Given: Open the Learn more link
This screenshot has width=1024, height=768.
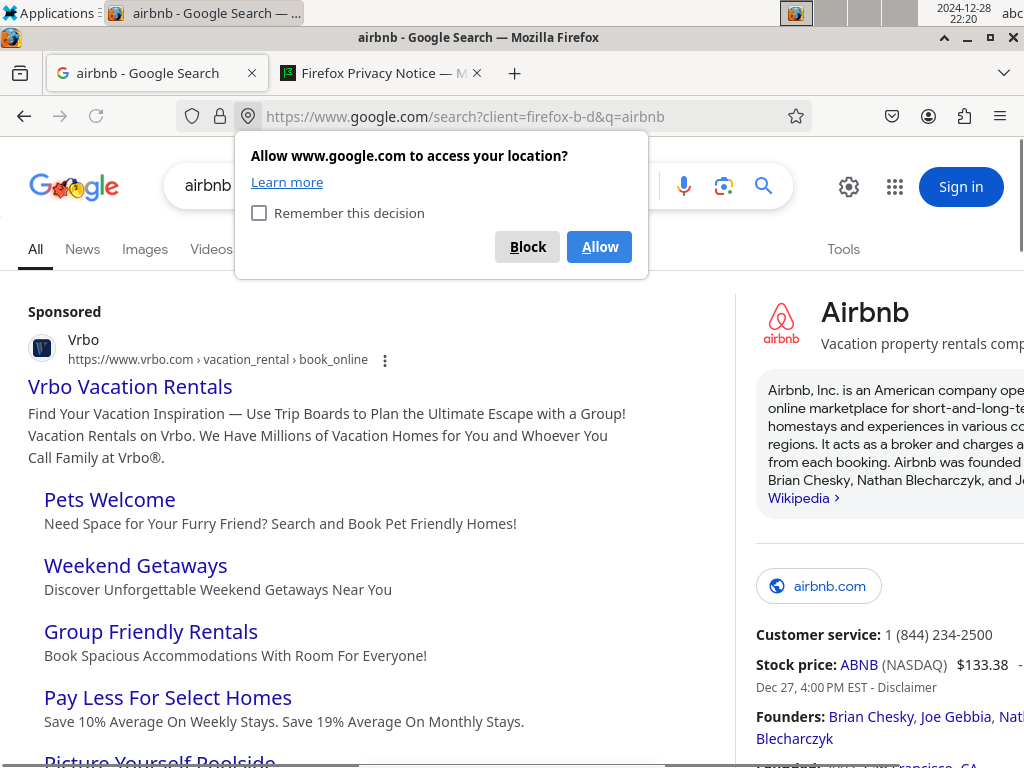Looking at the screenshot, I should coord(287,182).
